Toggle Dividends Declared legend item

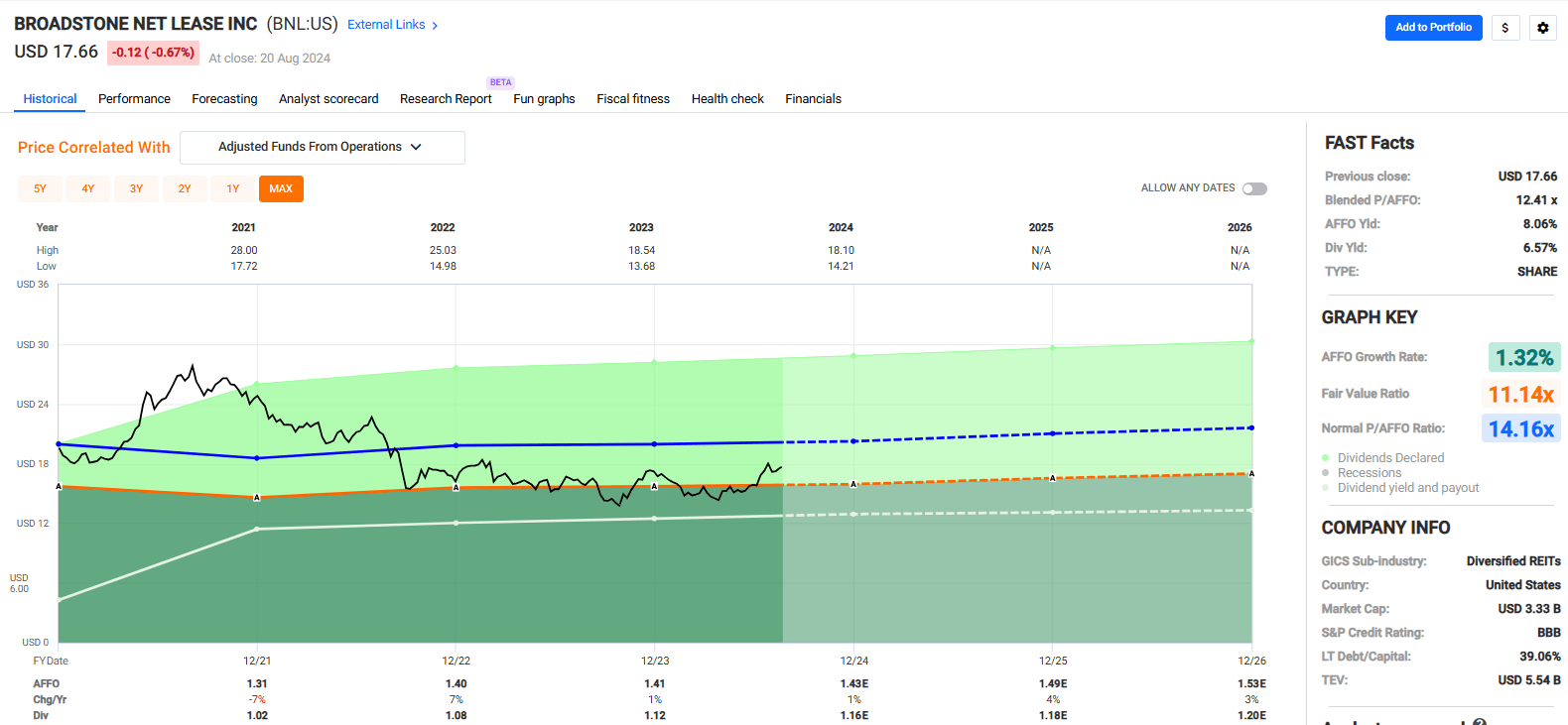pyautogui.click(x=1389, y=458)
